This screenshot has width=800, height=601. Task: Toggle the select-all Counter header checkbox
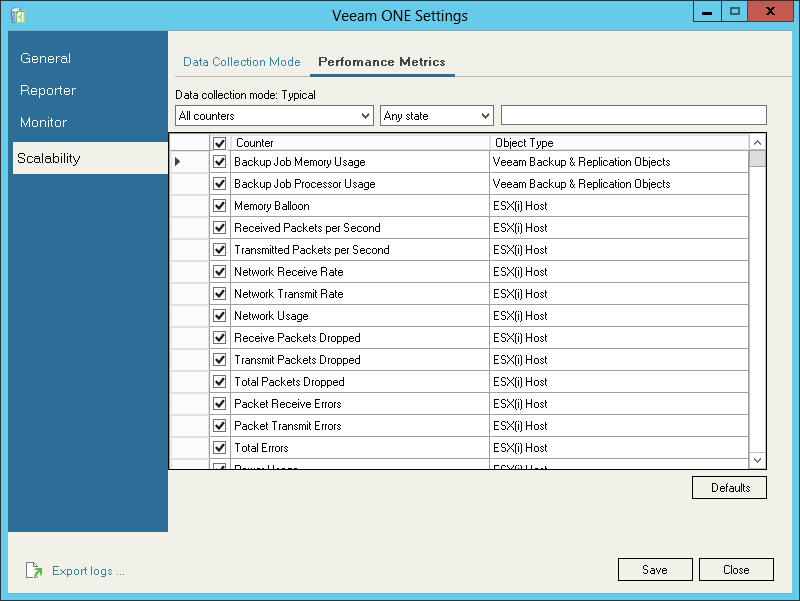click(x=219, y=143)
